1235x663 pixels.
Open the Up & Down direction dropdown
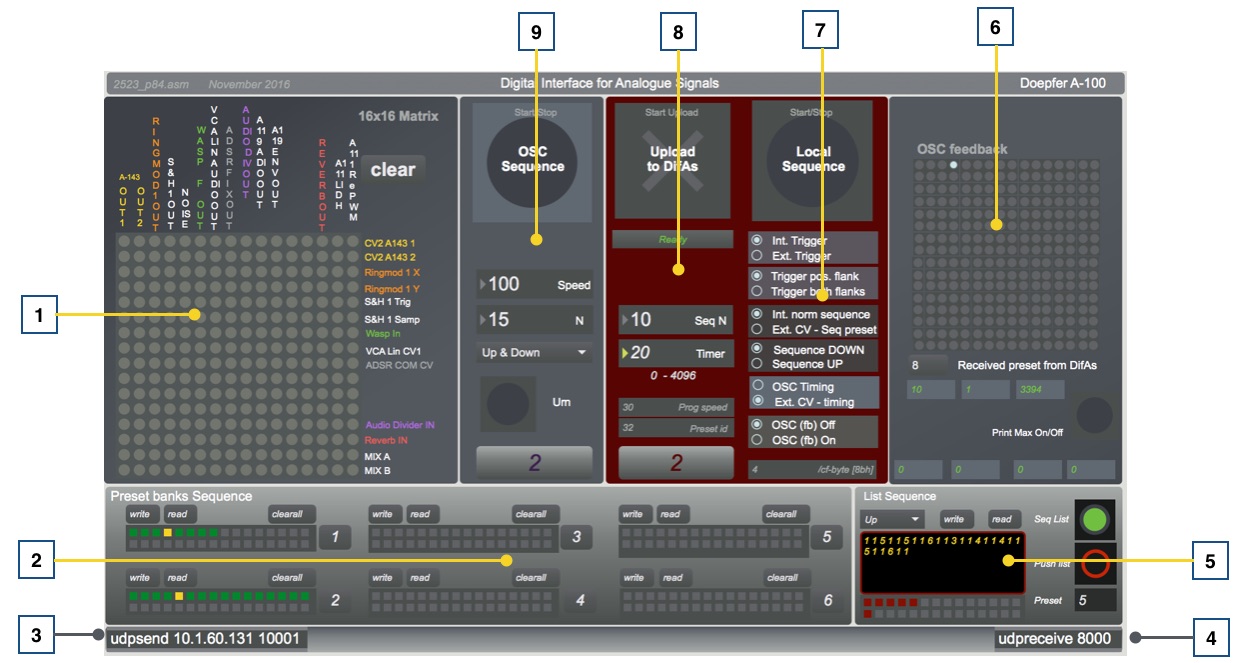coord(533,353)
